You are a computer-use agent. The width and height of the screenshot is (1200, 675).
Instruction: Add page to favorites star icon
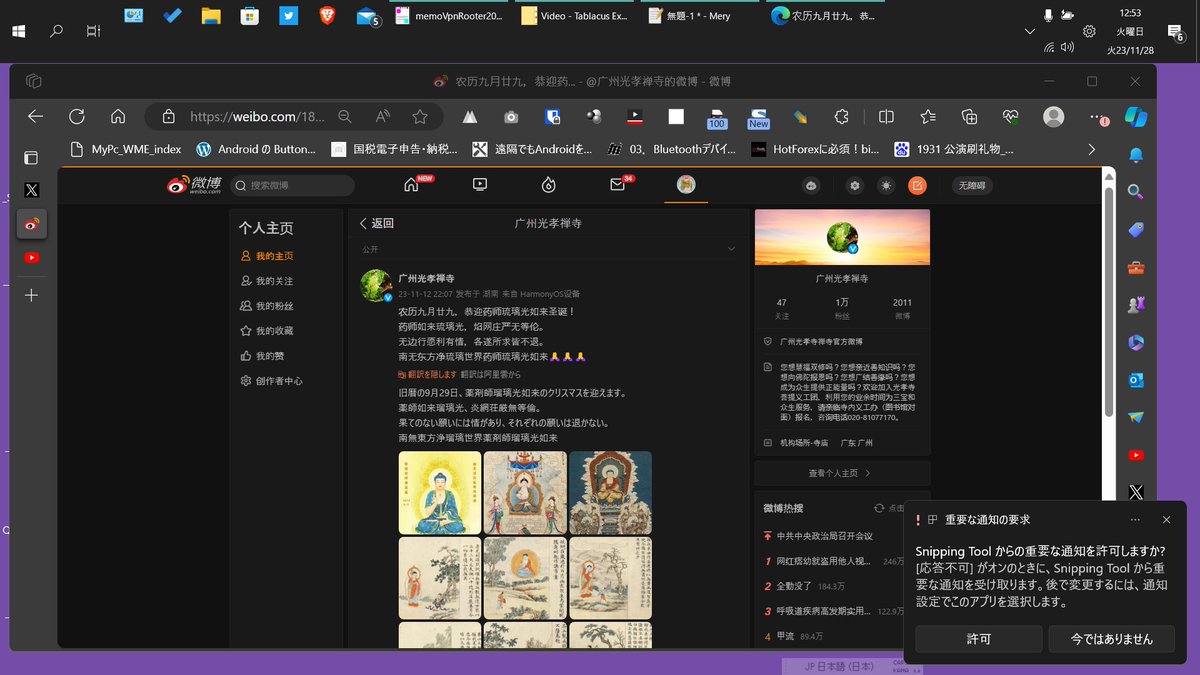pyautogui.click(x=420, y=116)
